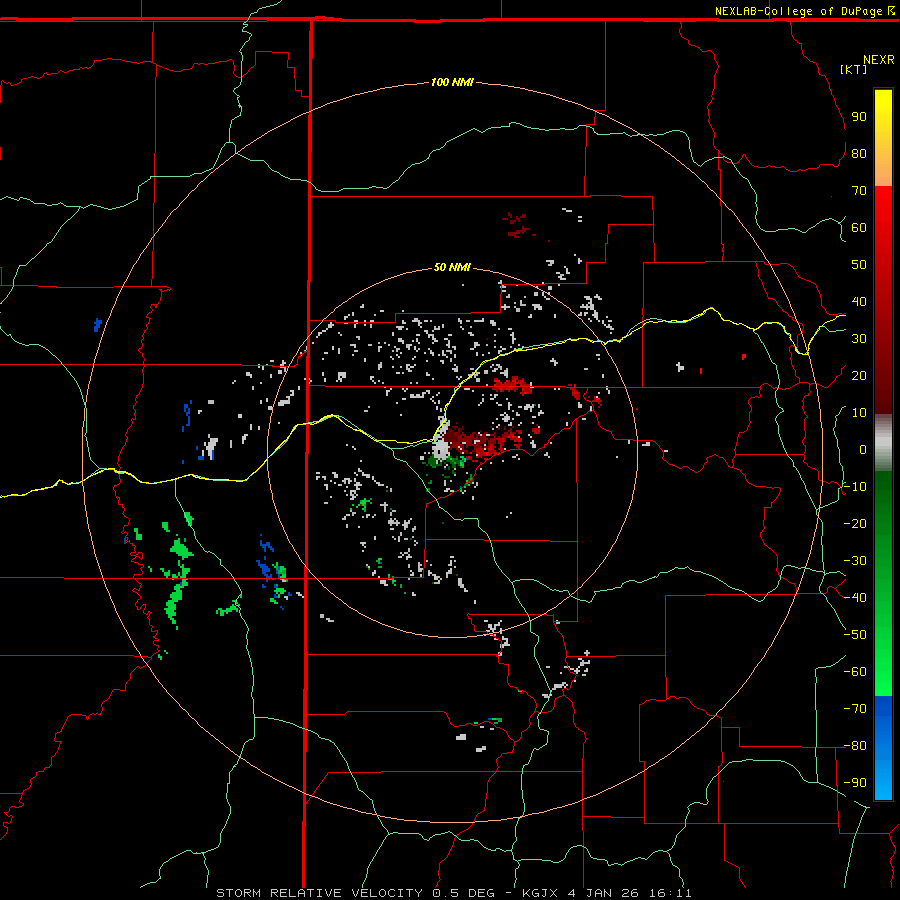Click the NEXR label above the scale
The image size is (900, 900).
point(878,60)
